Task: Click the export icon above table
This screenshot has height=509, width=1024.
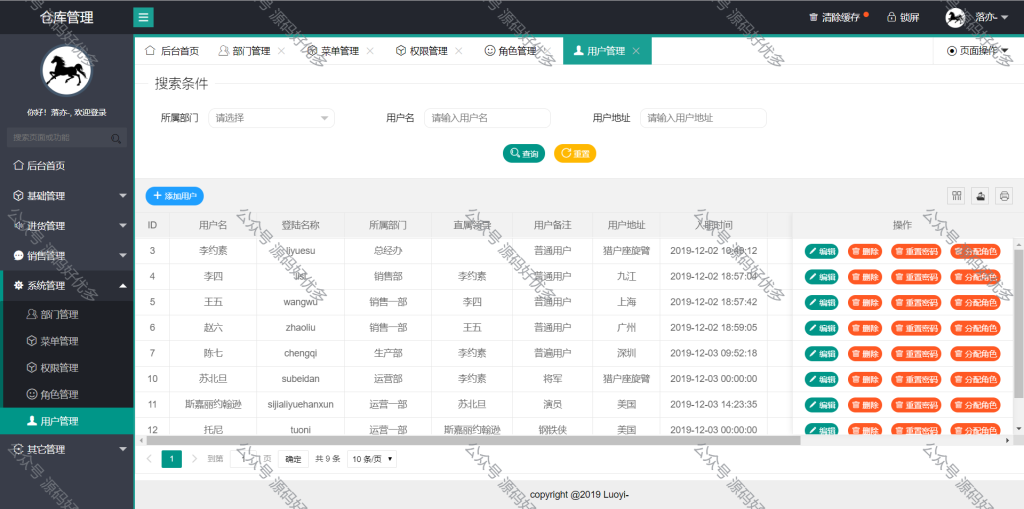Action: tap(980, 195)
